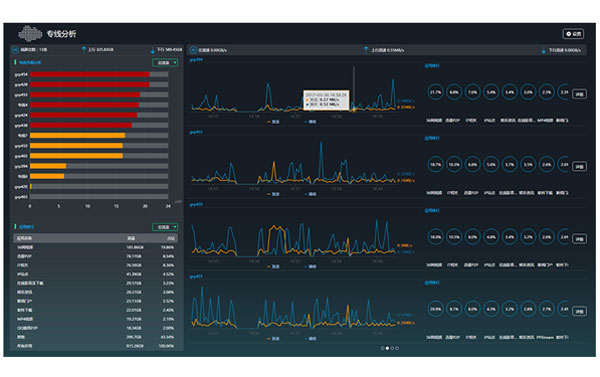Open the traffic dropdown above the bar chart

[165, 62]
